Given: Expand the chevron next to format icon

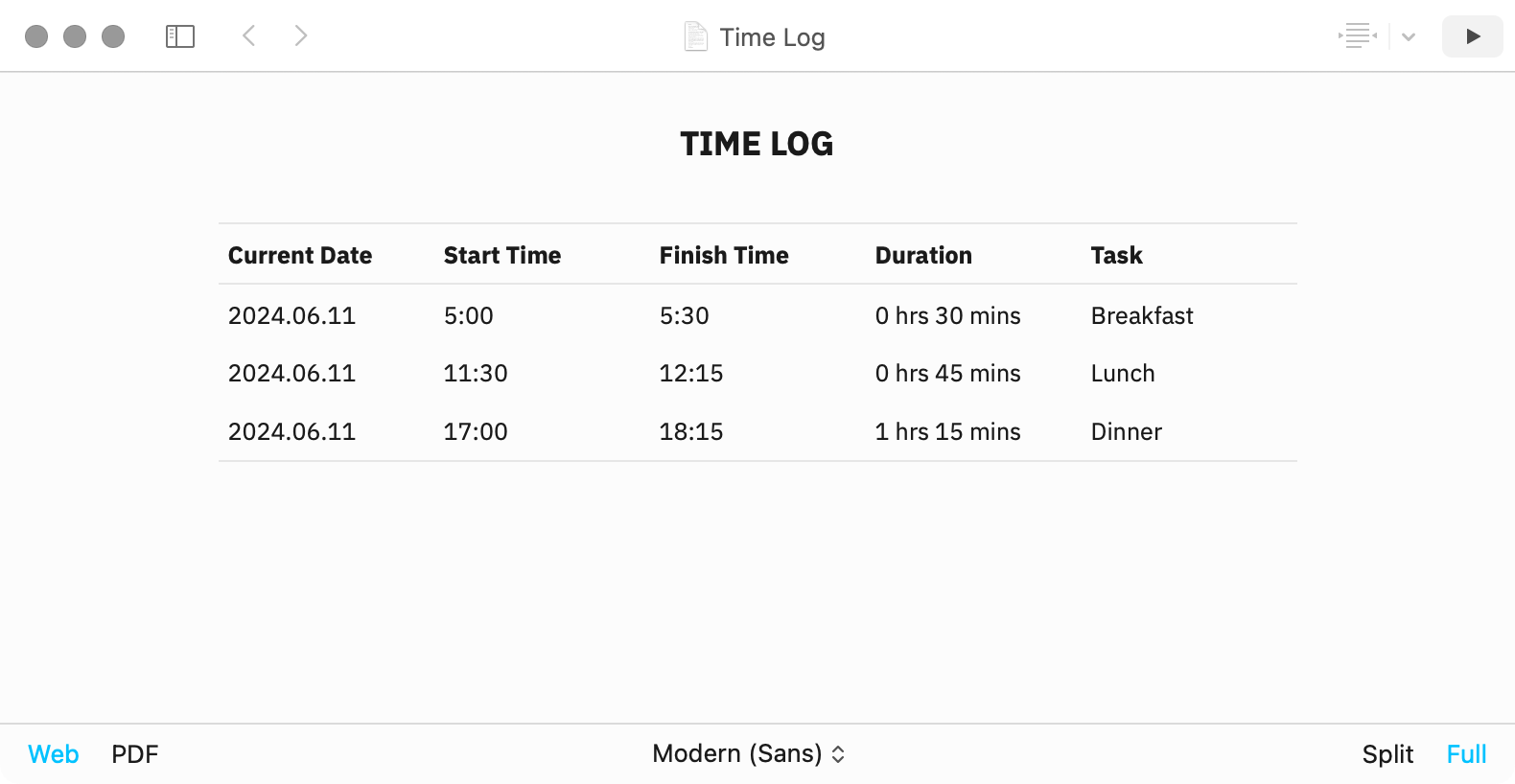Looking at the screenshot, I should pos(1409,37).
